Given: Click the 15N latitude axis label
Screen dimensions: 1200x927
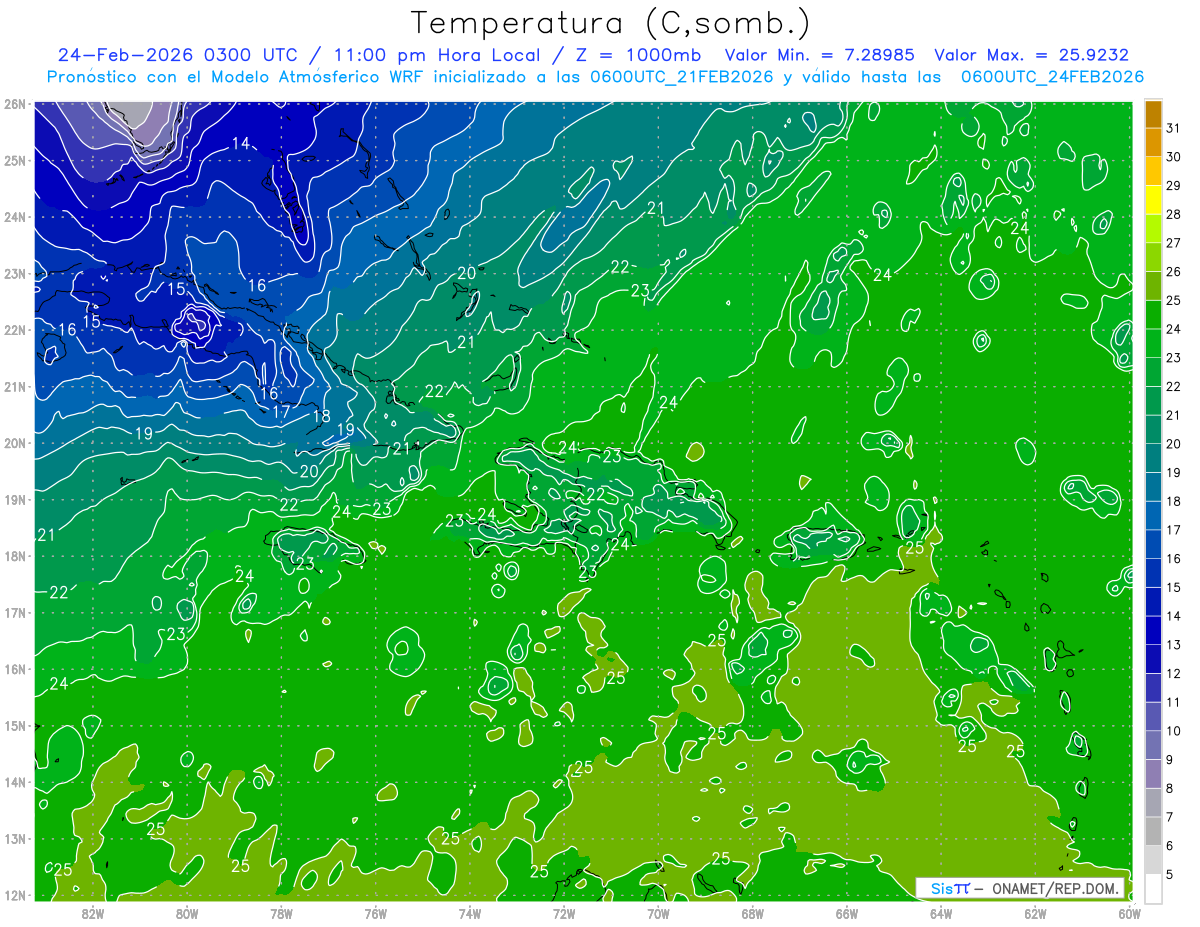Looking at the screenshot, I should [x=15, y=726].
